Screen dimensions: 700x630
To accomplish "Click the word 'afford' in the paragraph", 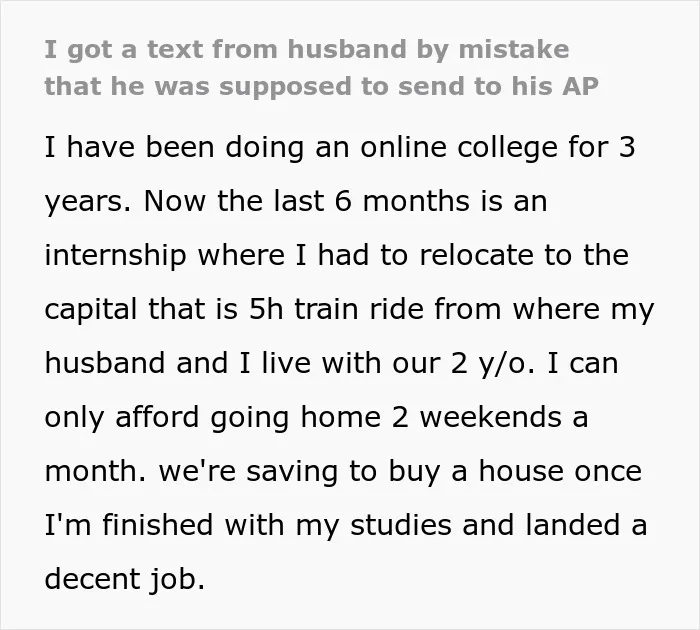I will [157, 417].
